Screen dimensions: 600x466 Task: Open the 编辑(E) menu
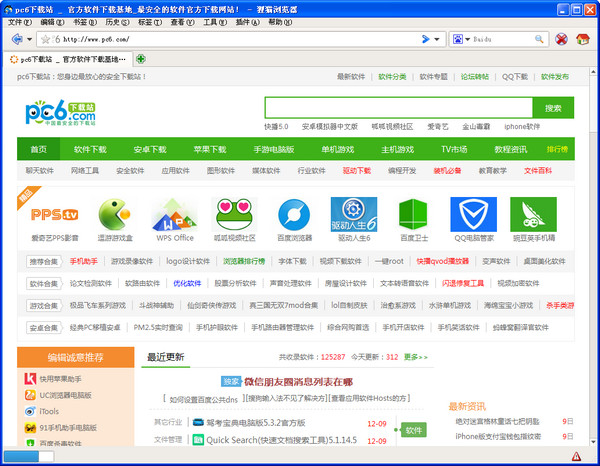(52, 22)
